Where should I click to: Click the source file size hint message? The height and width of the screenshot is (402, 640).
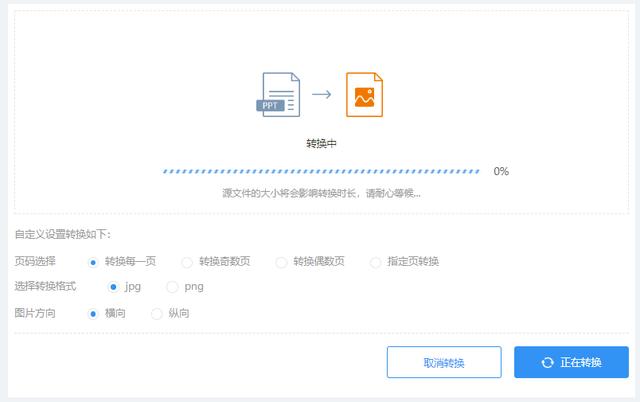321,192
